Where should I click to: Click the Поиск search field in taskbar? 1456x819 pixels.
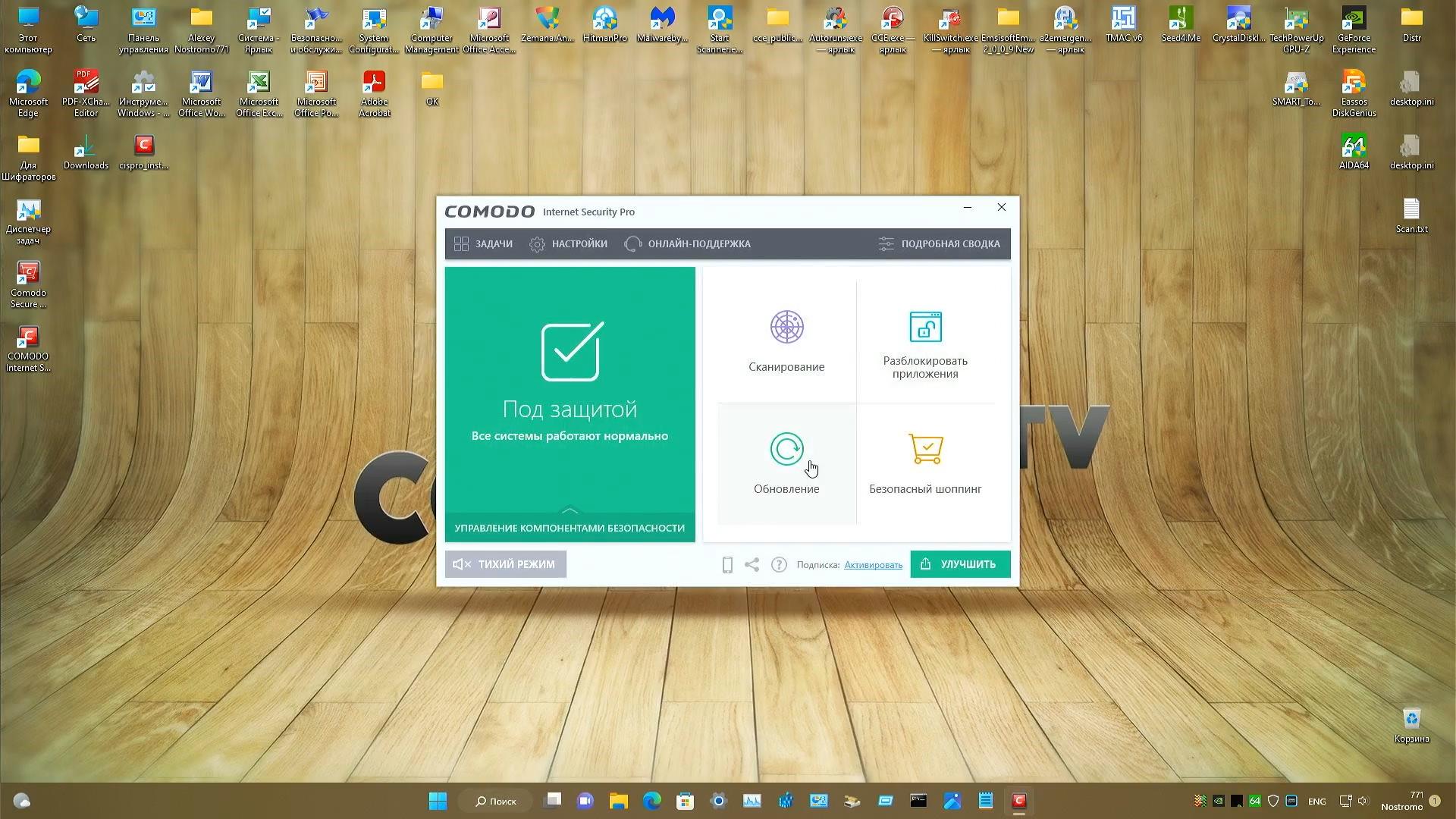pos(495,801)
